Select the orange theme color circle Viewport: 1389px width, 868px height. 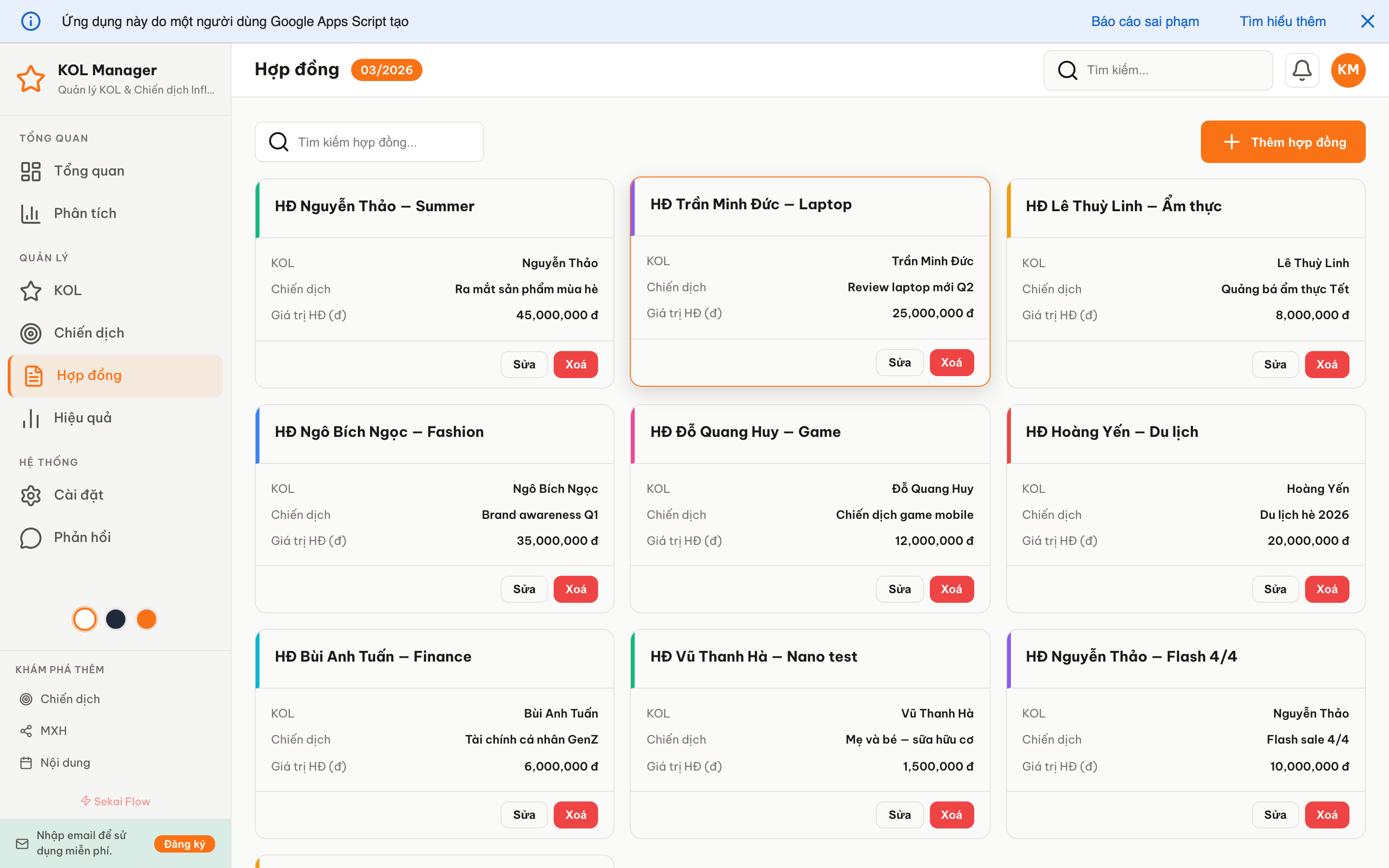coord(146,619)
